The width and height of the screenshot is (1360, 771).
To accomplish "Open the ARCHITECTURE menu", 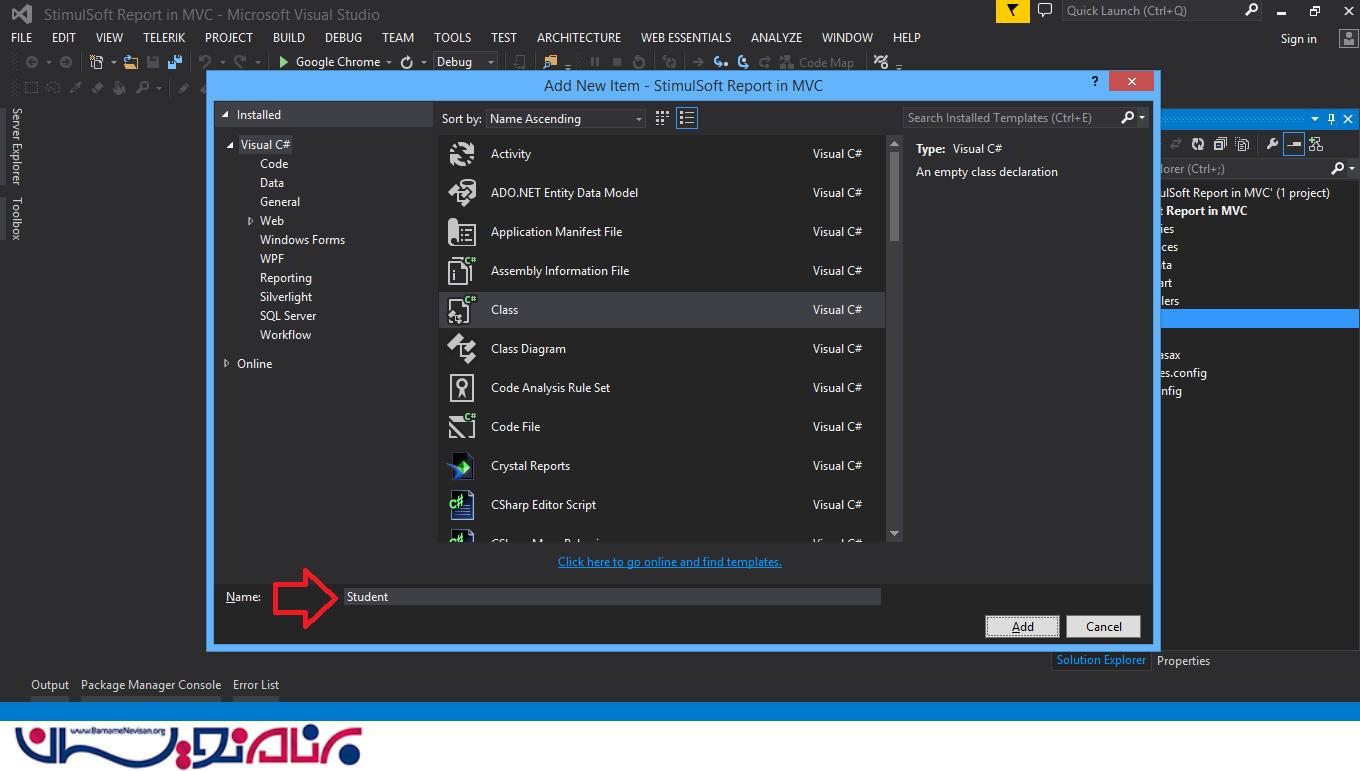I will pos(578,37).
